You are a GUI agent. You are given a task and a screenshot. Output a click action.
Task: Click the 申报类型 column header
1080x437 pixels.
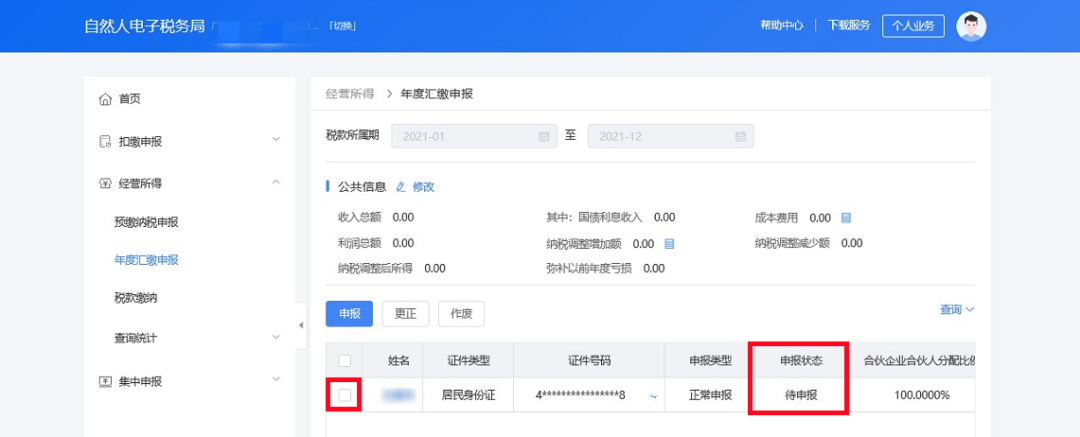[710, 360]
